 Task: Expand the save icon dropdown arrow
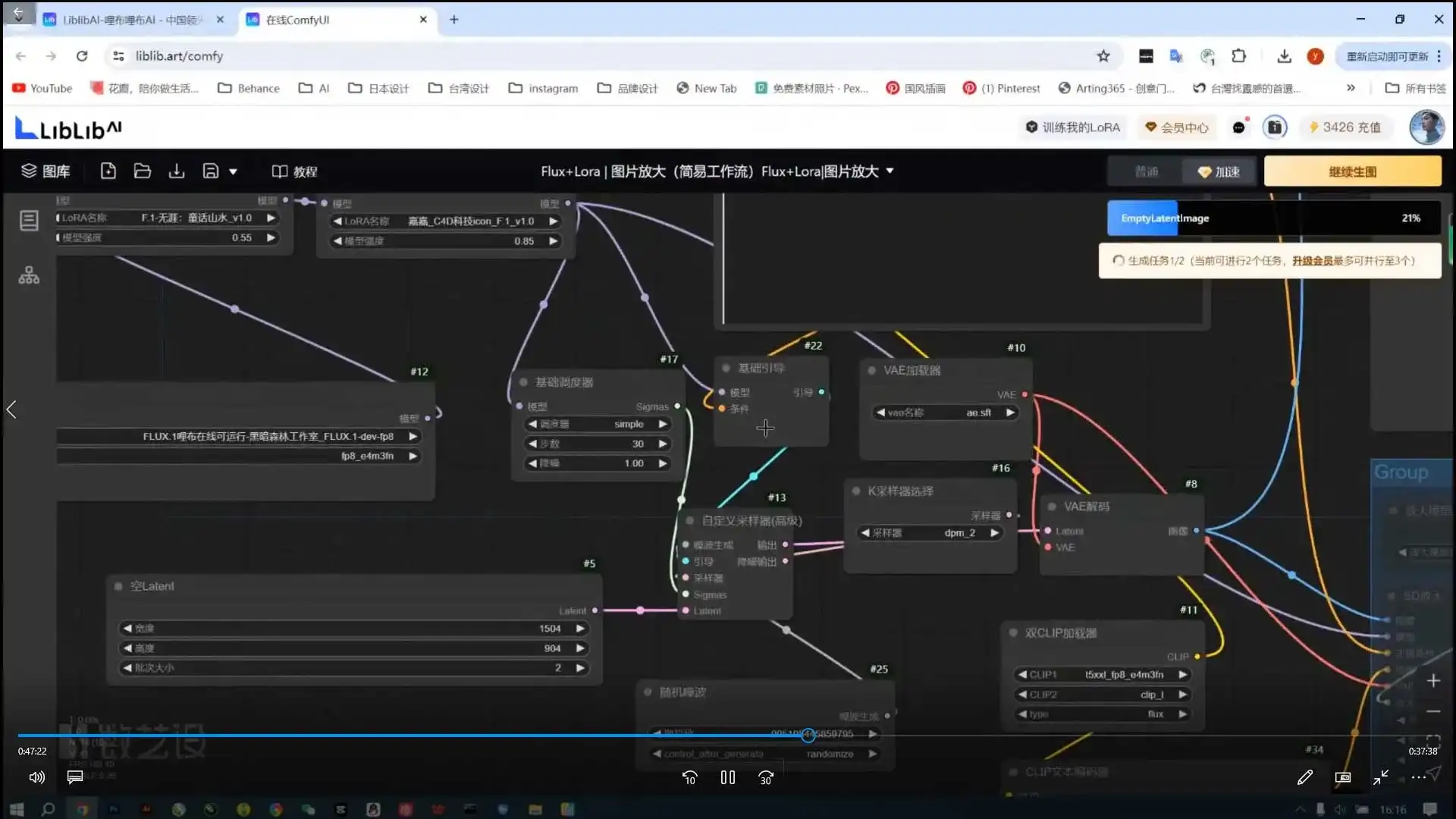(233, 172)
